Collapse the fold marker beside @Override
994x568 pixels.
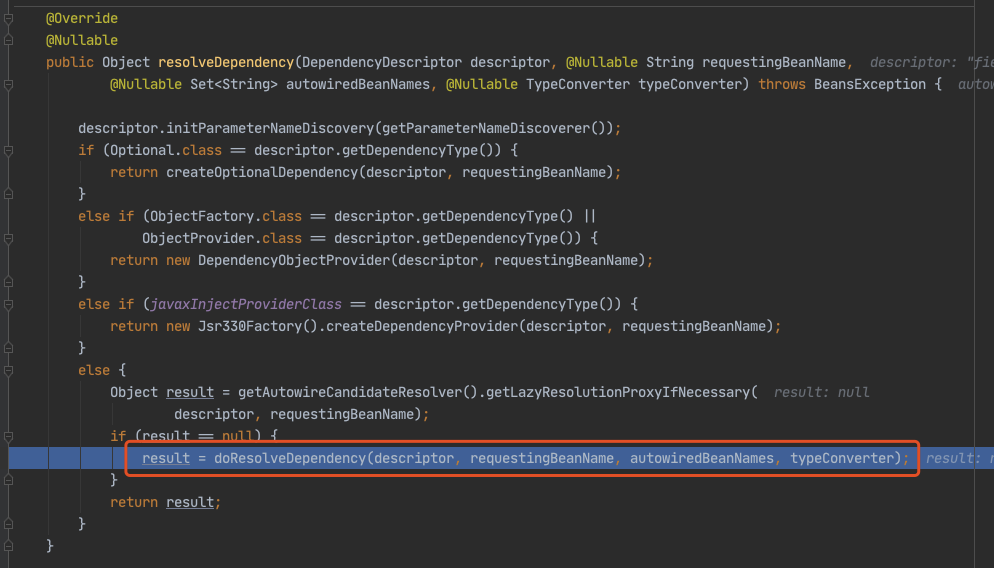click(8, 19)
